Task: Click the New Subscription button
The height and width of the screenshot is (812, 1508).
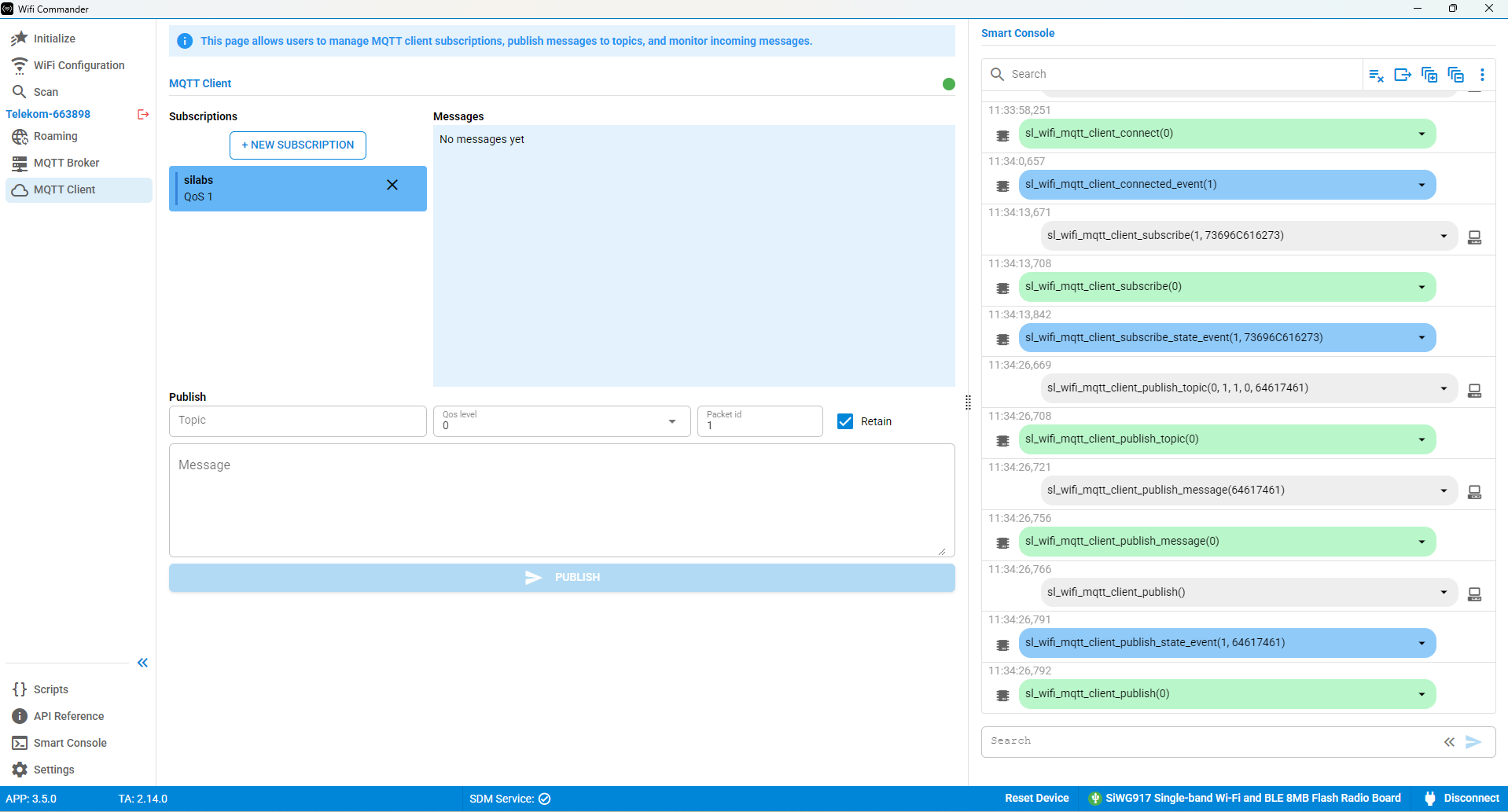Action: pos(298,145)
